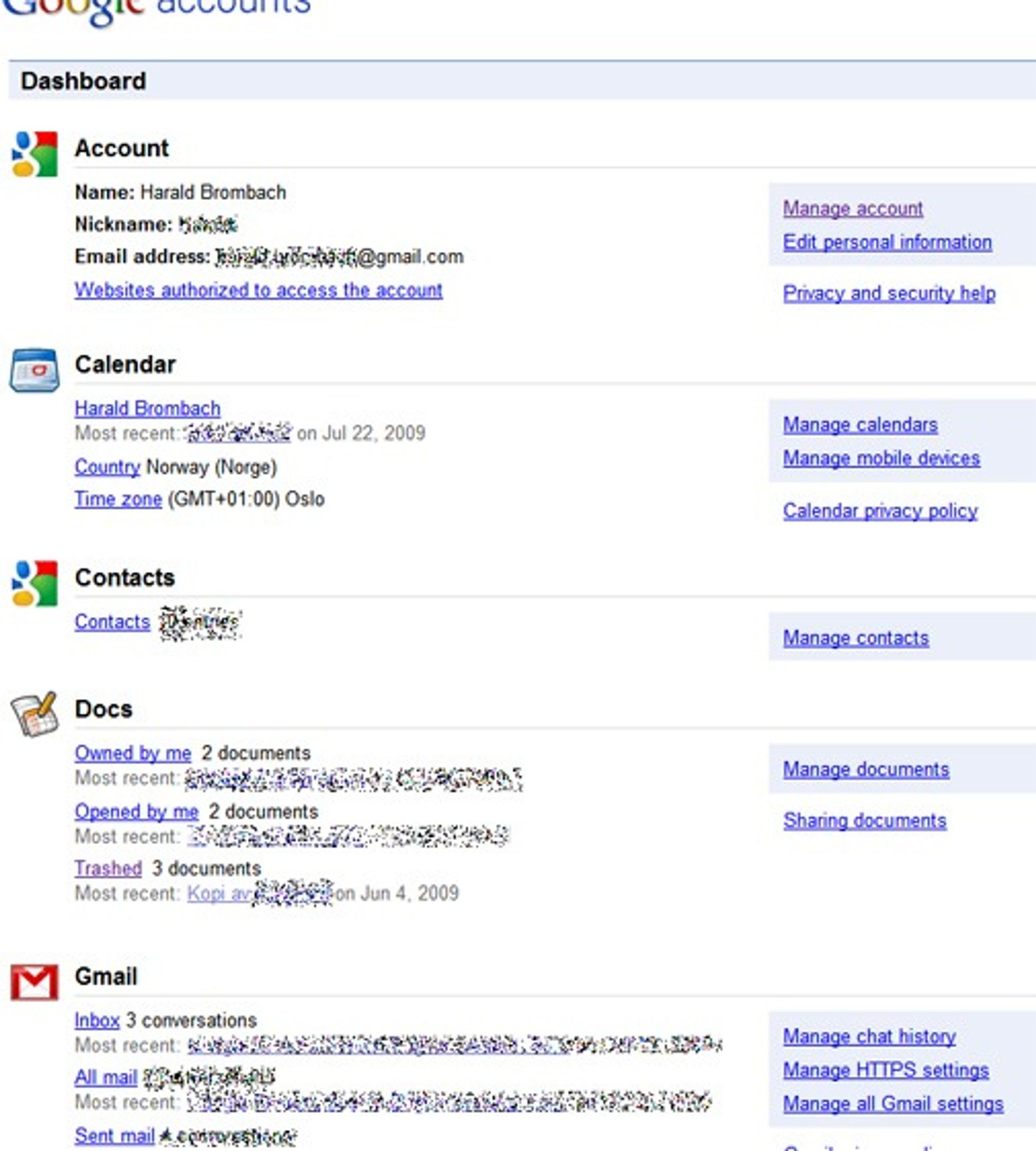The width and height of the screenshot is (1036, 1151).
Task: Click the Norway (Norge) country value
Action: (212, 467)
